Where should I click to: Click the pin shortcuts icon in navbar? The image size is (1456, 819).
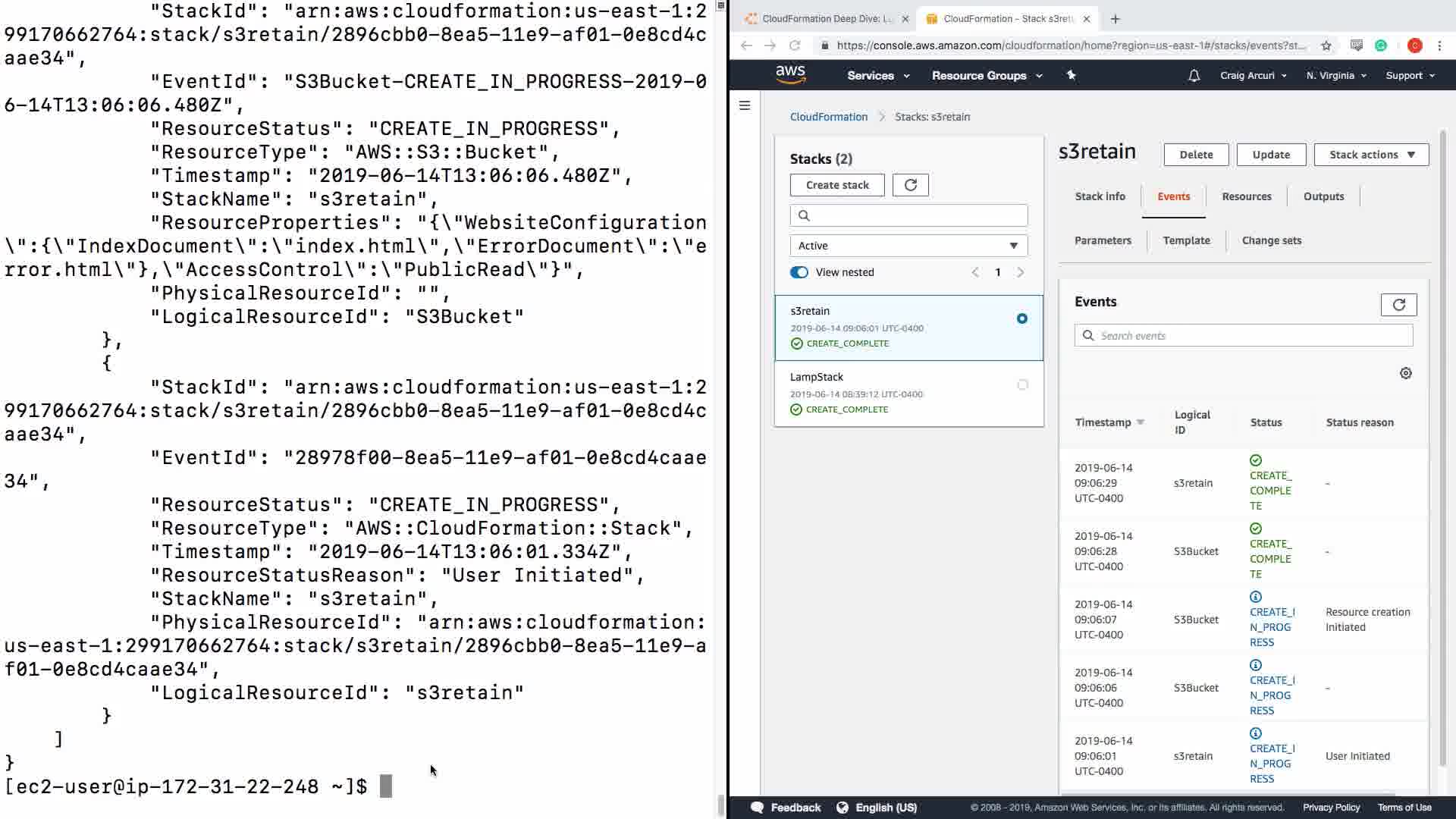coord(1071,75)
